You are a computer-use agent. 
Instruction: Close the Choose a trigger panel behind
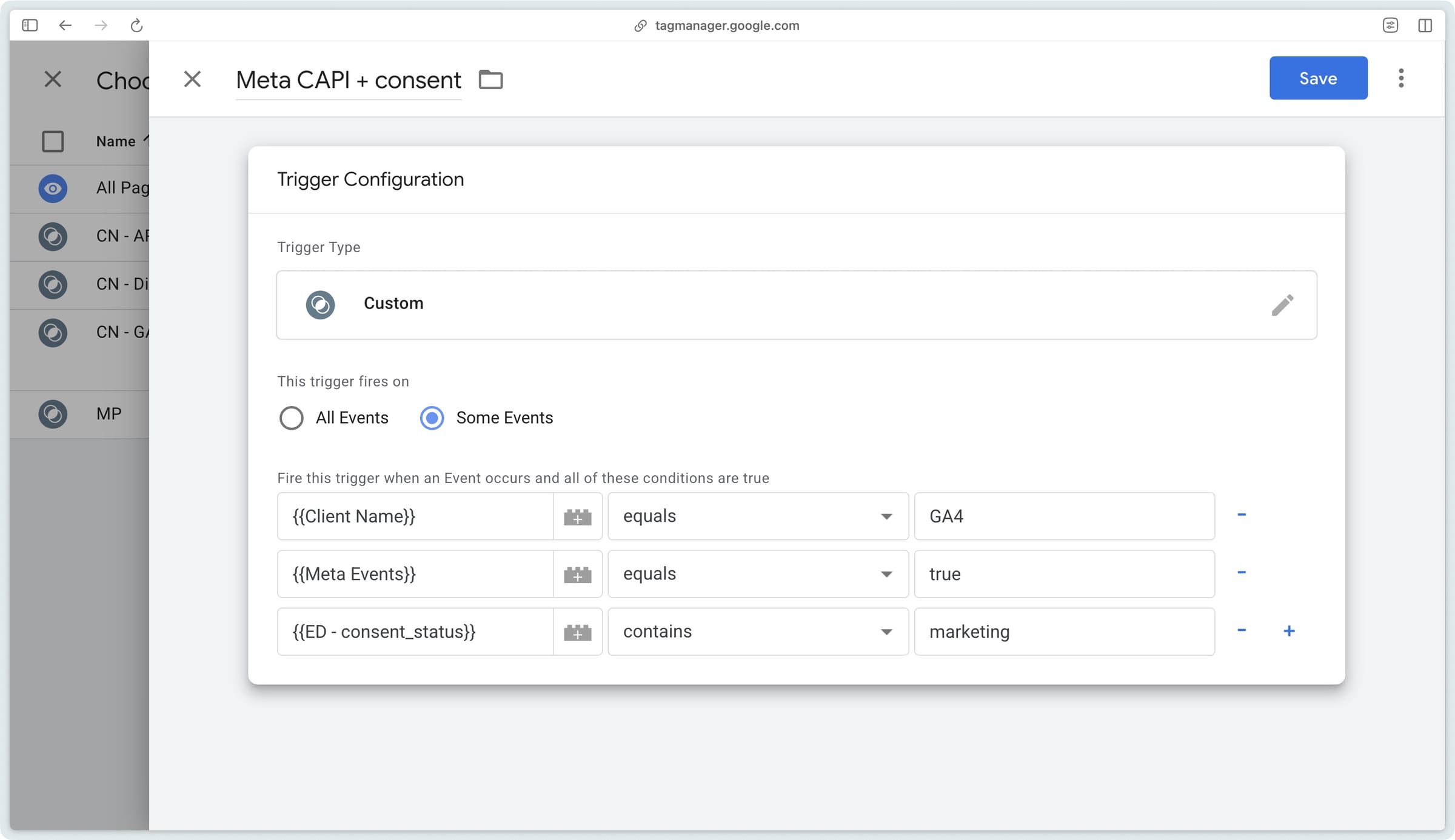click(x=53, y=79)
